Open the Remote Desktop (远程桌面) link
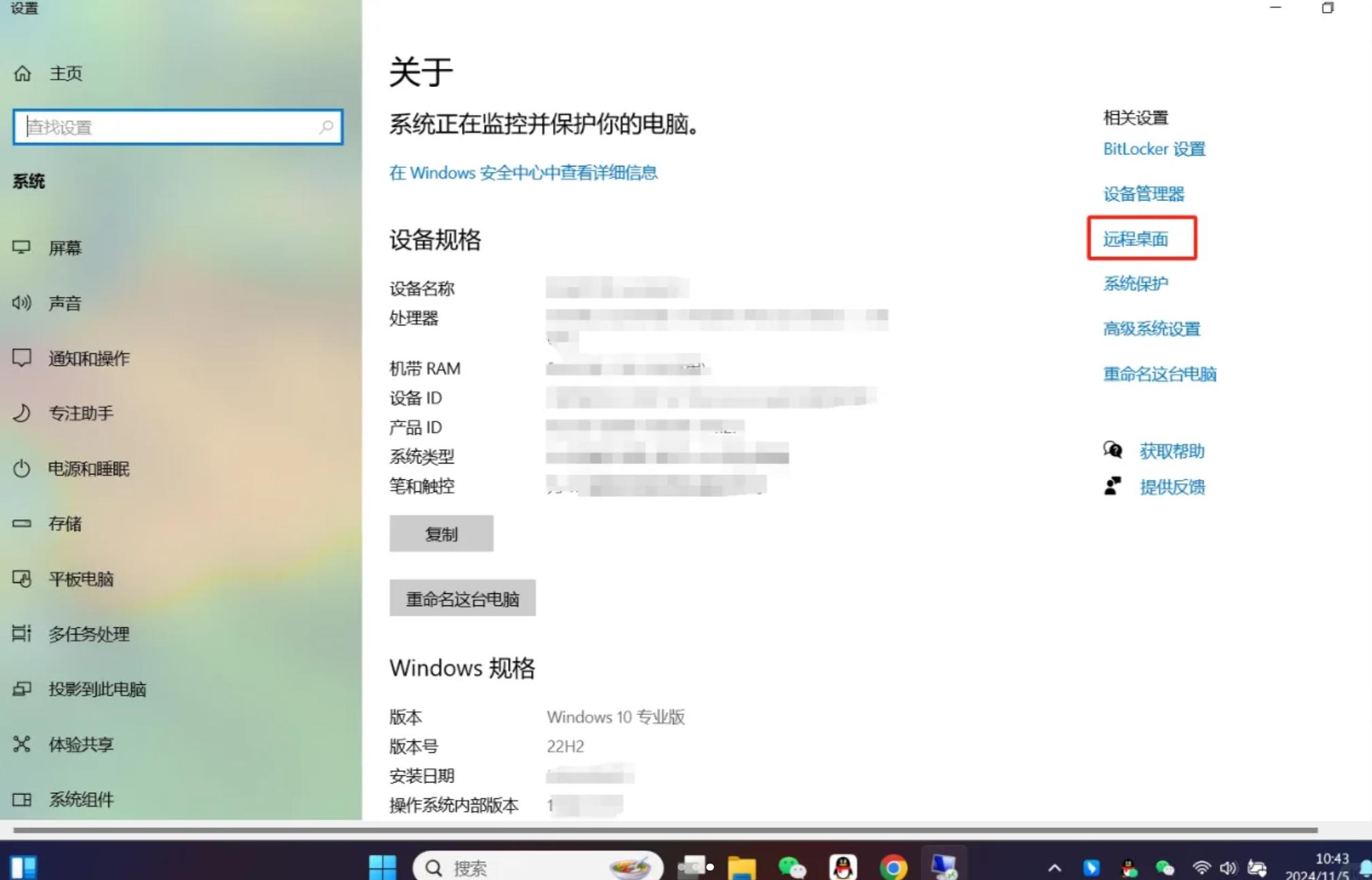Viewport: 1372px width, 880px height. coord(1135,239)
